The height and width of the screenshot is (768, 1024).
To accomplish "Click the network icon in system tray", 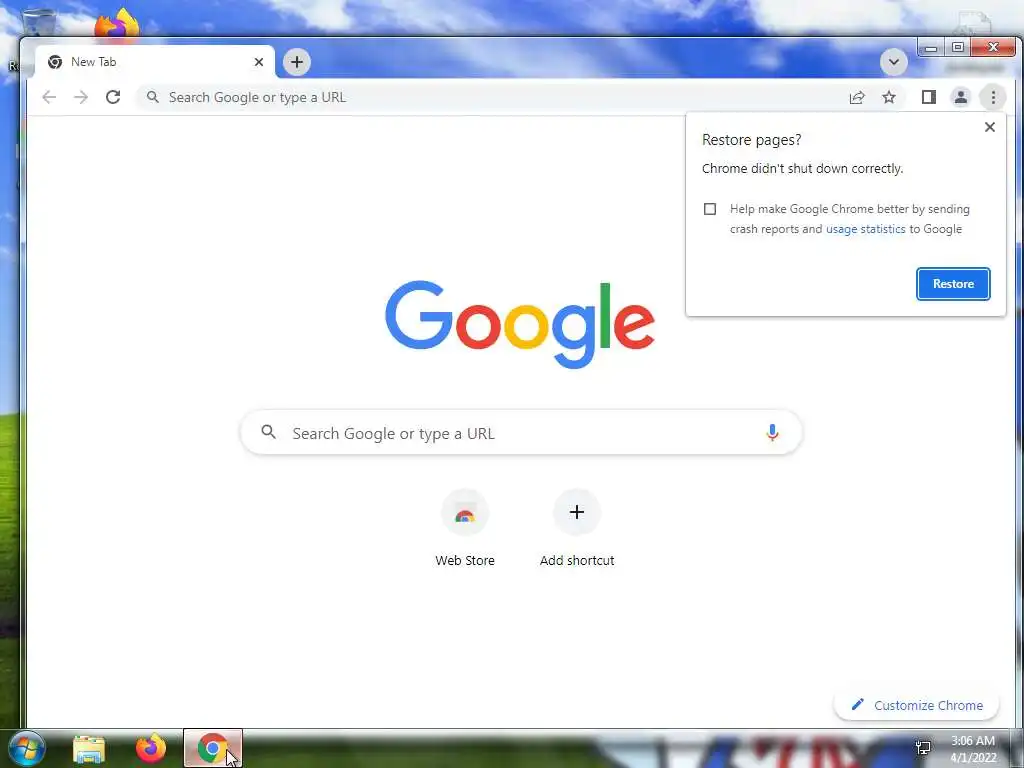I will (923, 748).
